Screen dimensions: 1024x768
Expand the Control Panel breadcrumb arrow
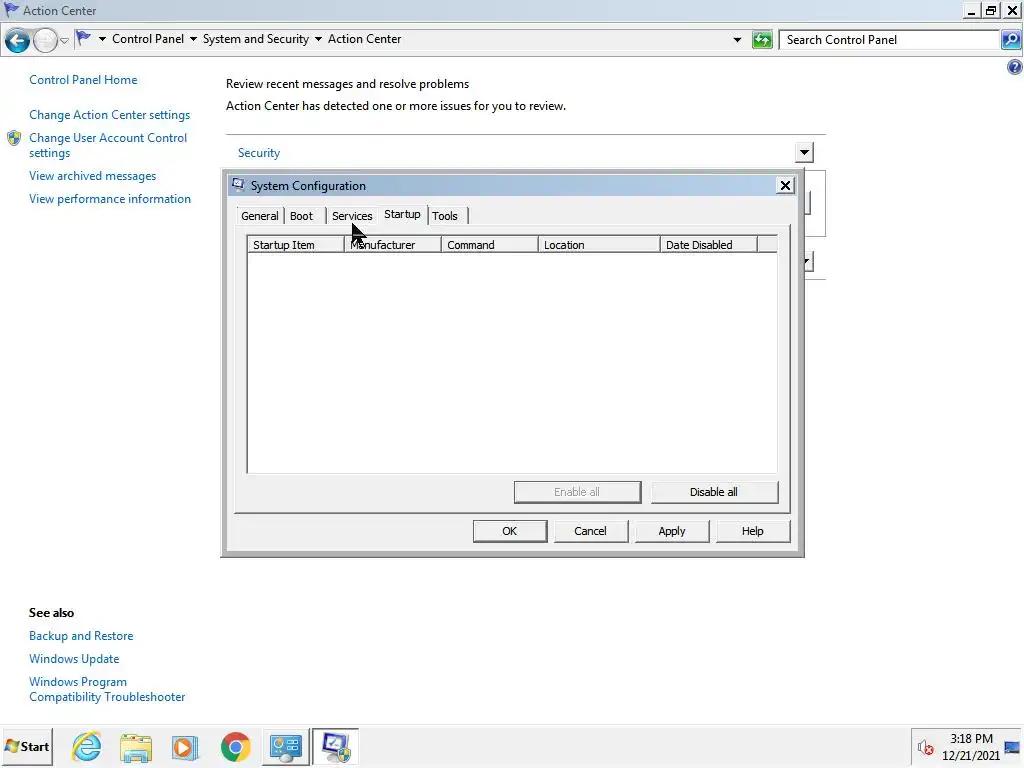193,39
